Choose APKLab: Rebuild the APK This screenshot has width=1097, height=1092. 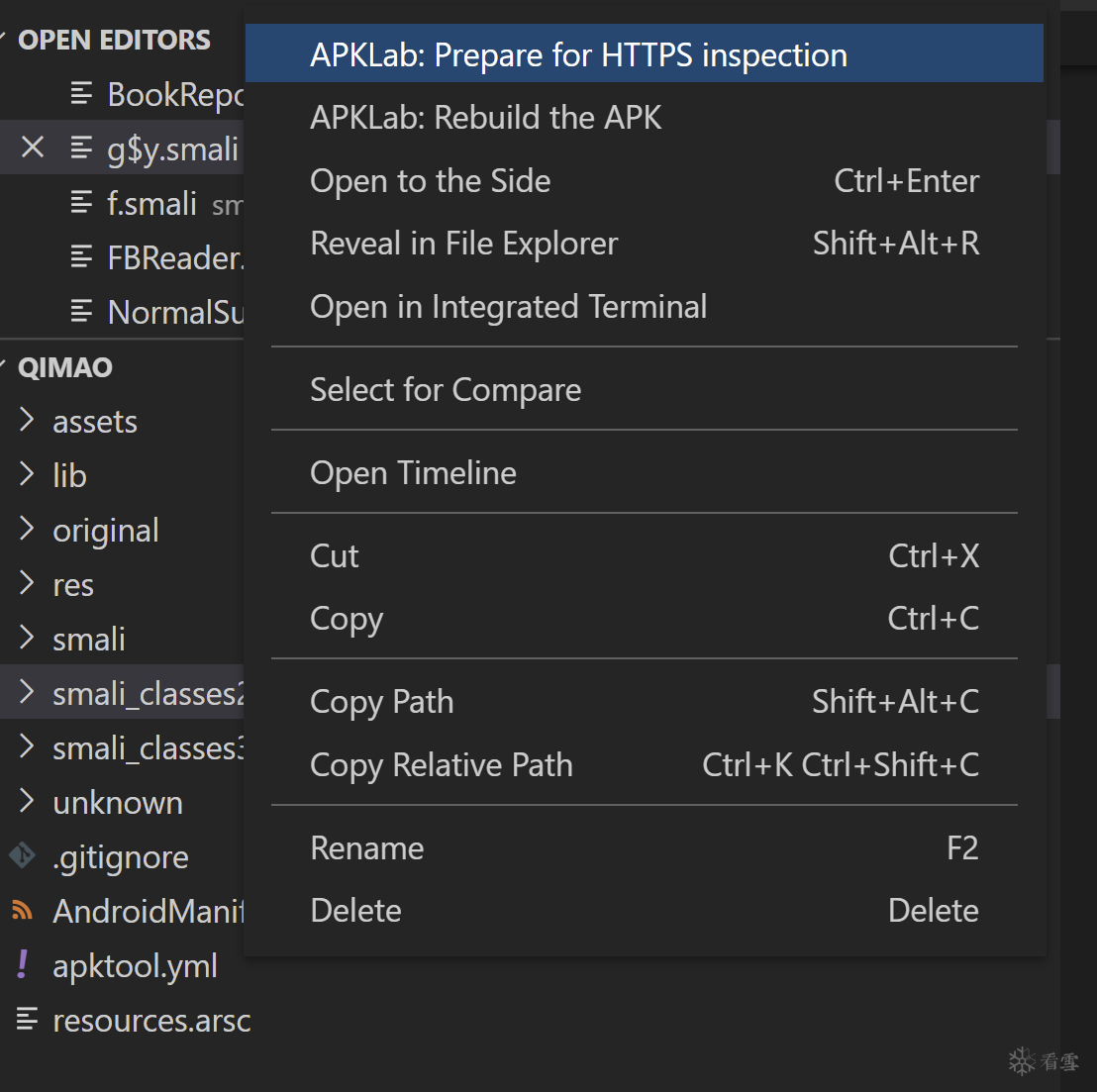pyautogui.click(x=485, y=118)
